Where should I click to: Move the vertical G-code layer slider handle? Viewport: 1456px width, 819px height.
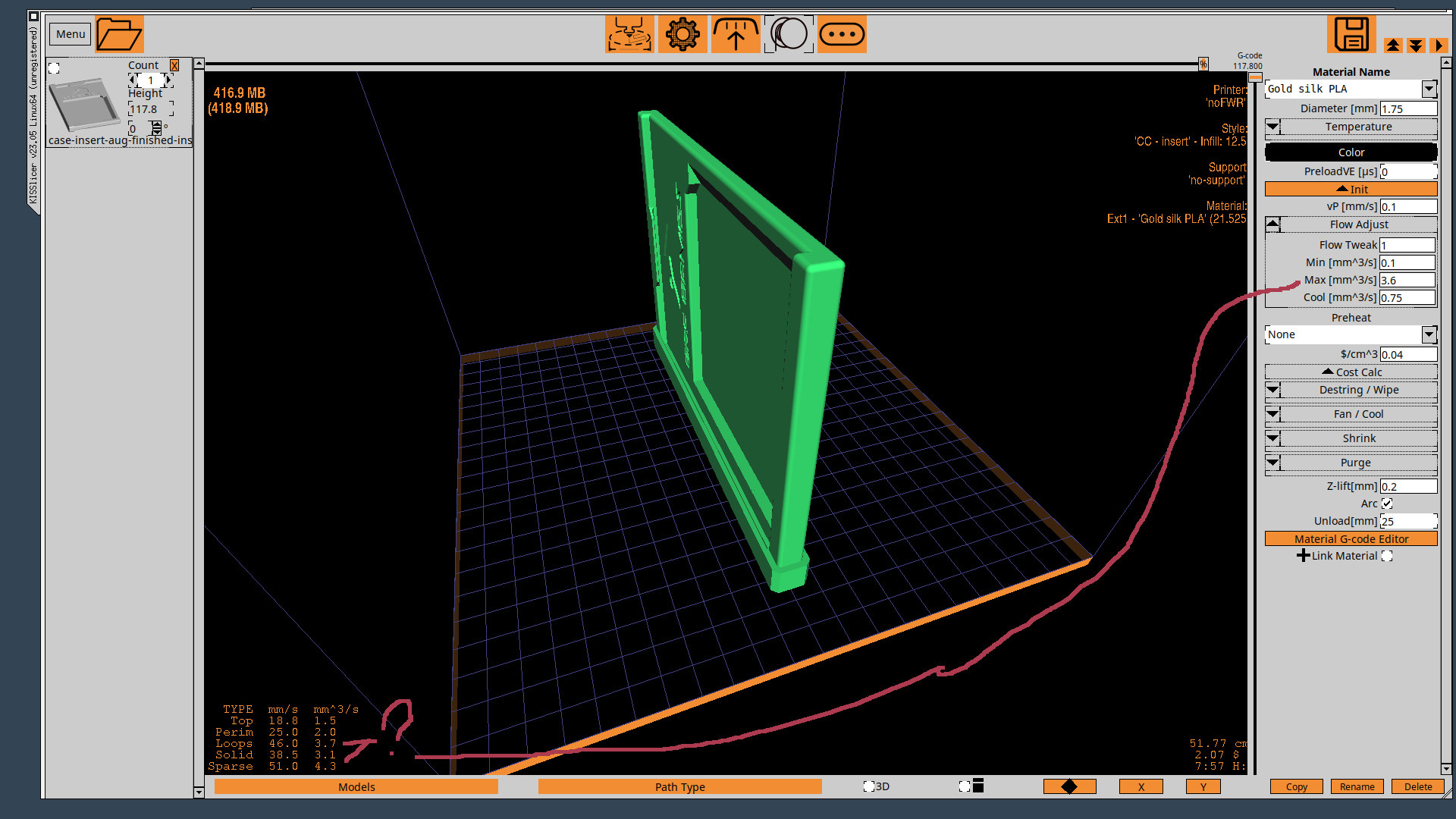click(1255, 77)
